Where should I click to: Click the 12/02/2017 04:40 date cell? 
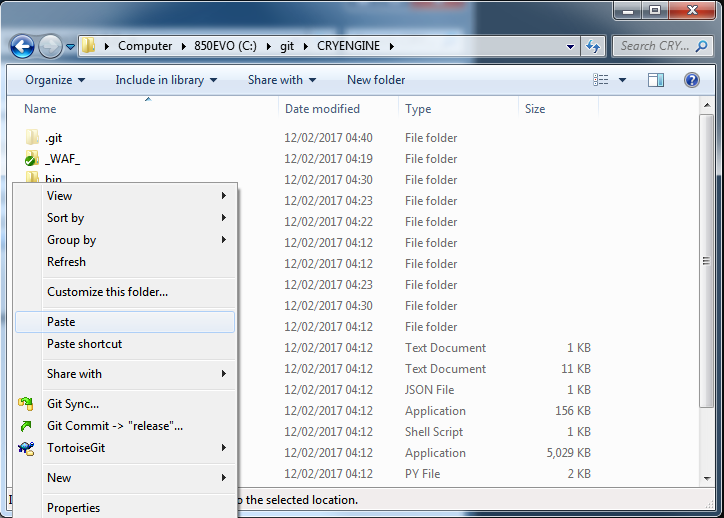[x=328, y=138]
